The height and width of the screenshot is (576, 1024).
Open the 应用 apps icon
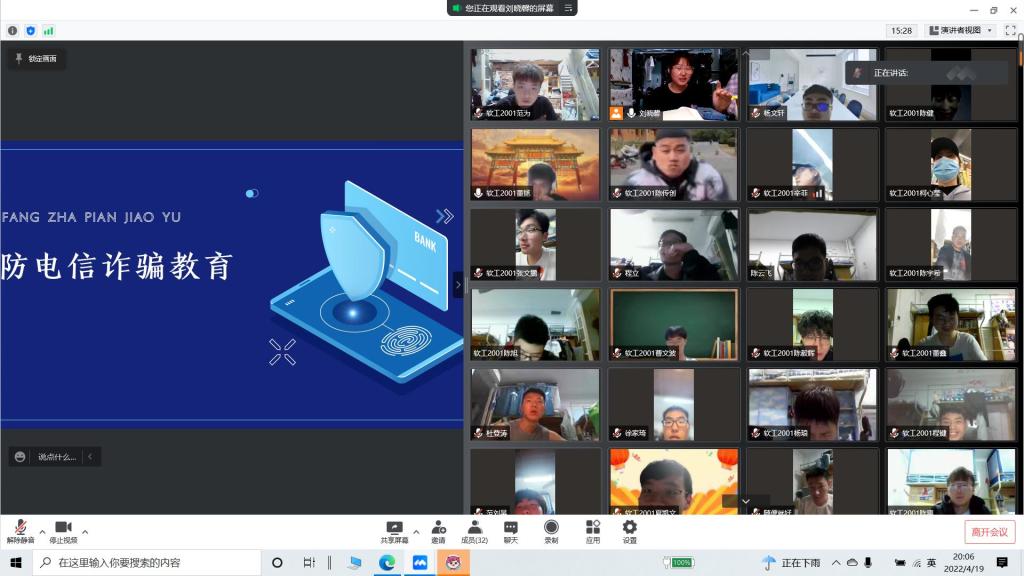592,531
